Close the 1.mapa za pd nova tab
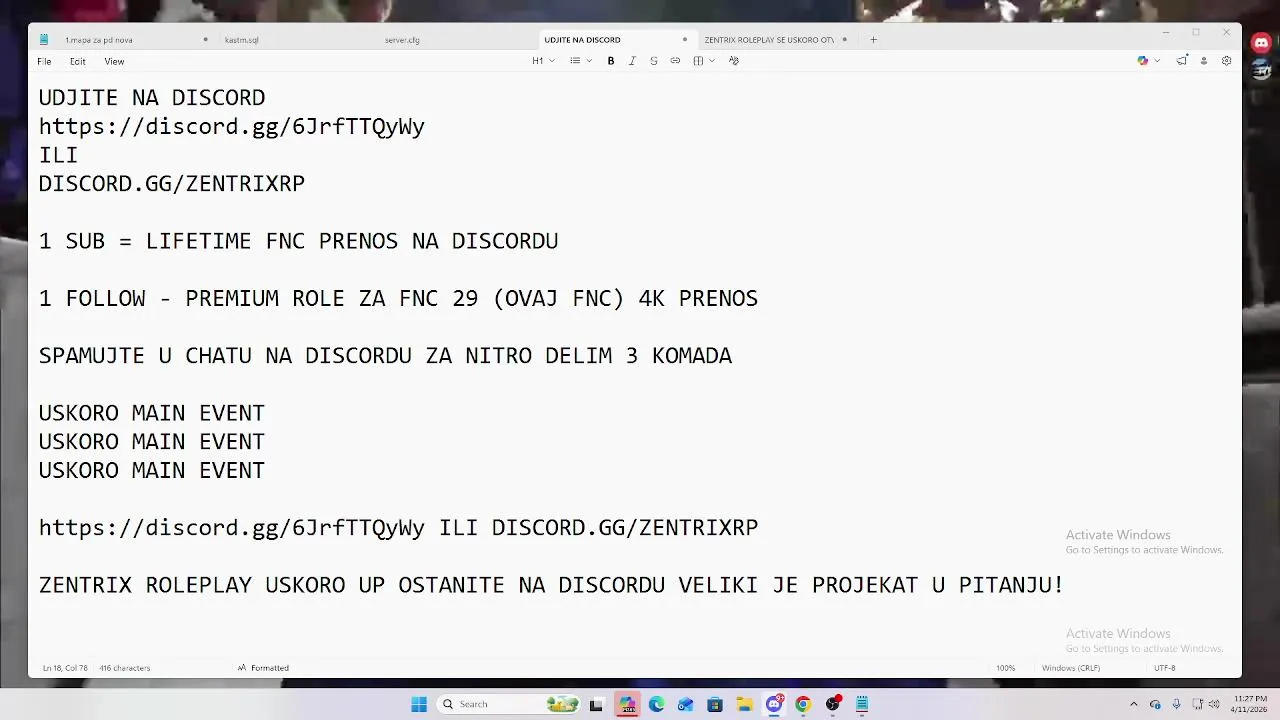The width and height of the screenshot is (1280, 720). point(206,40)
